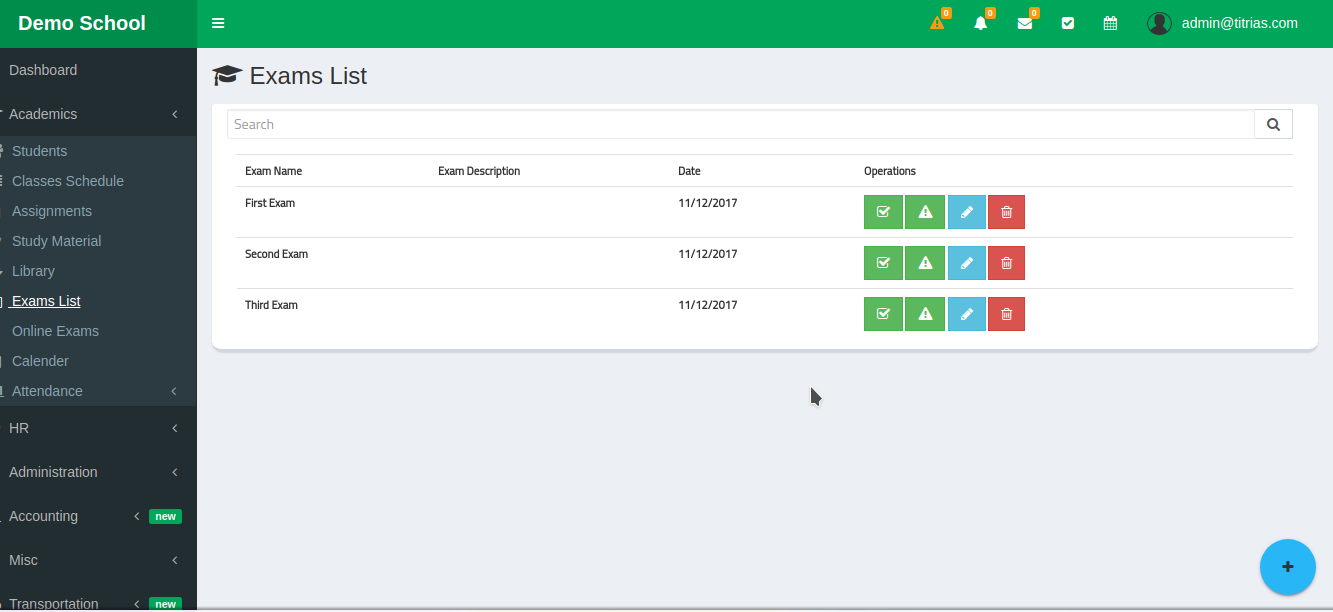Click the Operations column header
The image size is (1333, 612).
(890, 171)
